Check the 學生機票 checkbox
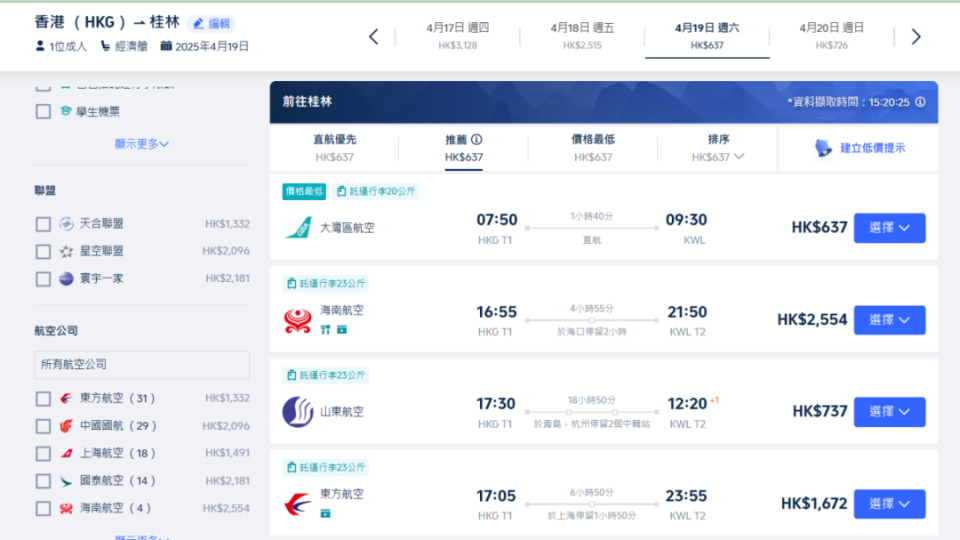Screen dimensions: 960x540 tap(43, 111)
